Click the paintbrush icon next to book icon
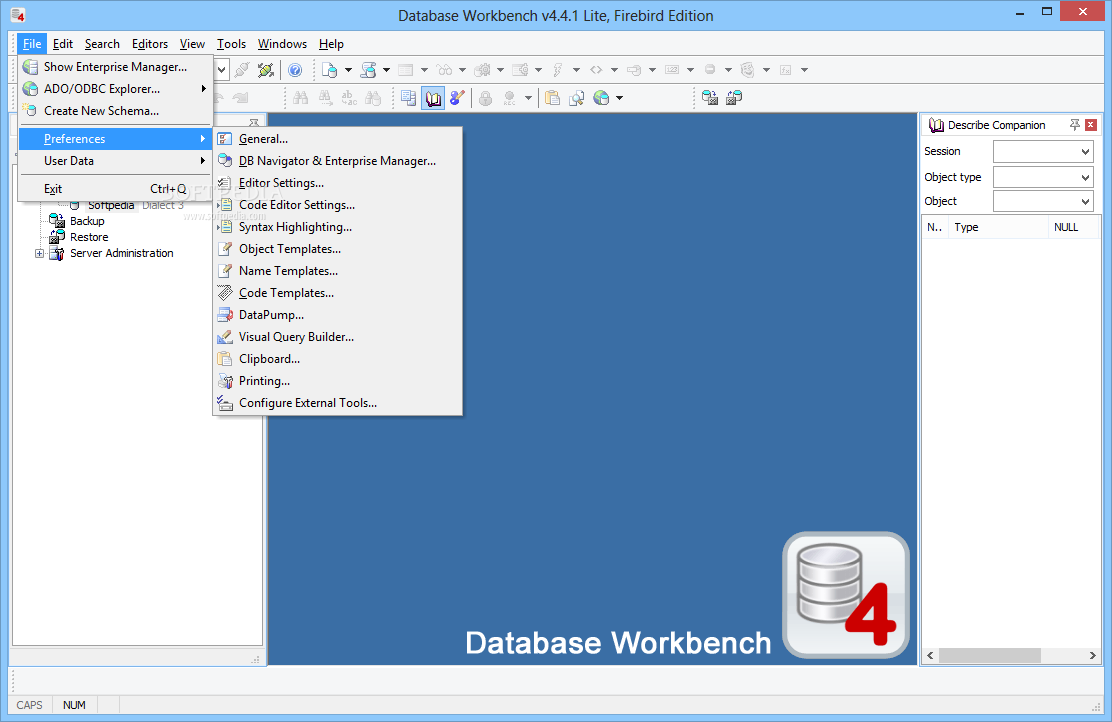Screen dimensions: 1112x722 coord(457,98)
